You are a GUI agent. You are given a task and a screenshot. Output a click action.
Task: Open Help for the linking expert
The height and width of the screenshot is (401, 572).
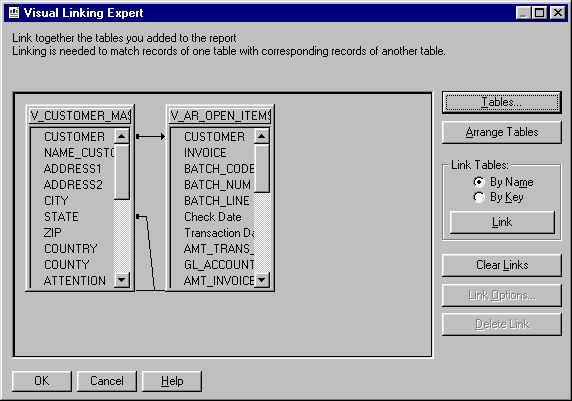coord(172,381)
